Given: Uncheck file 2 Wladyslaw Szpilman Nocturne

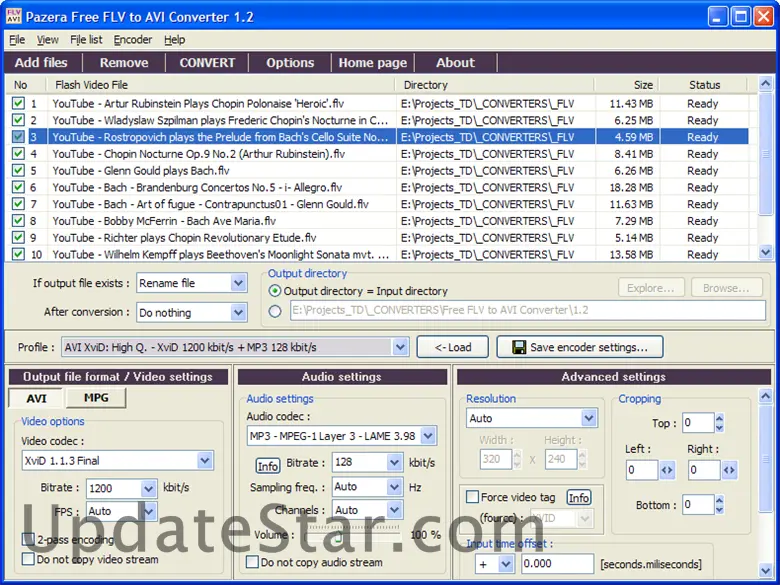Looking at the screenshot, I should (18, 120).
